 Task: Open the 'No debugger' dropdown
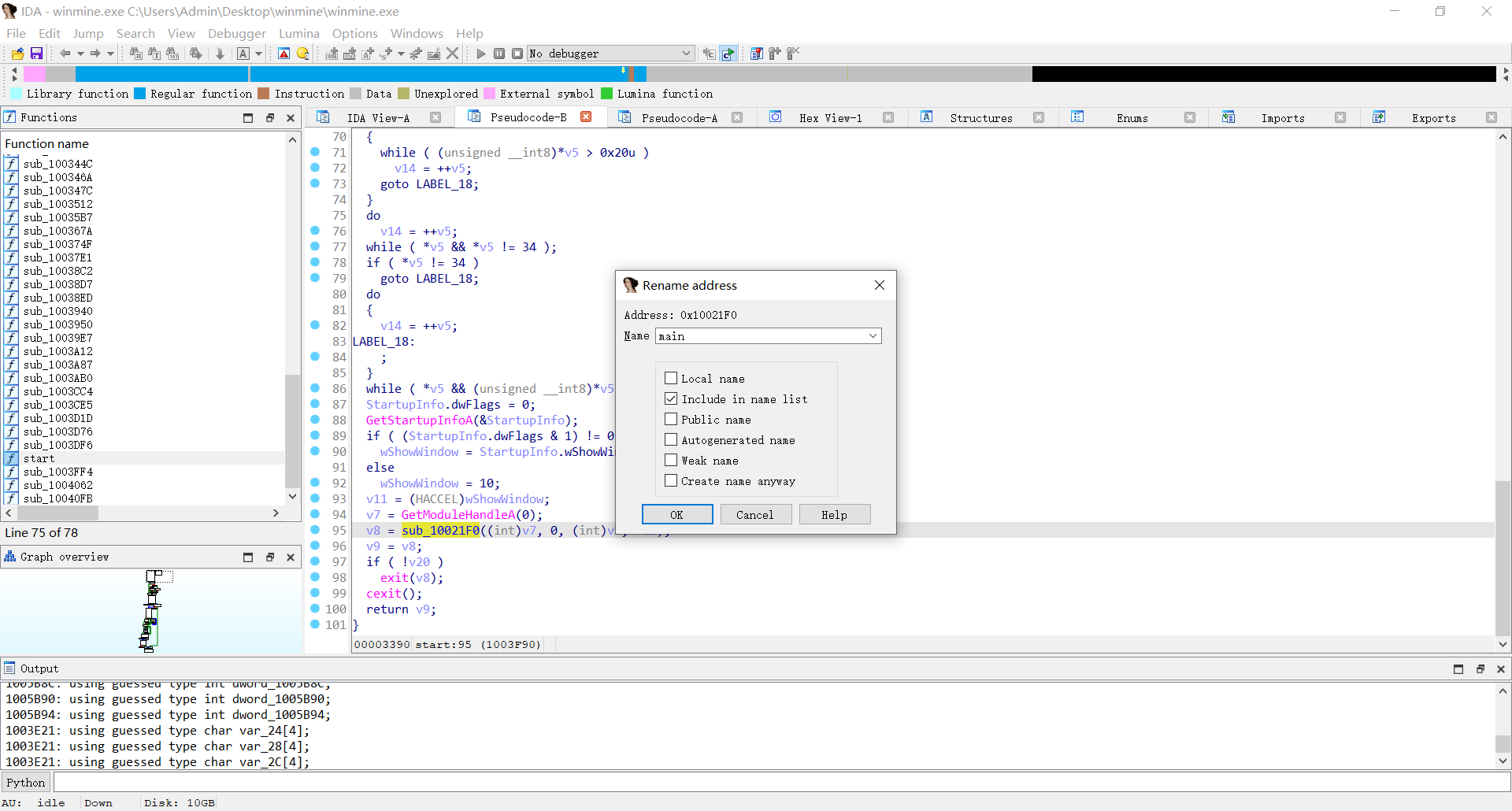pyautogui.click(x=610, y=54)
